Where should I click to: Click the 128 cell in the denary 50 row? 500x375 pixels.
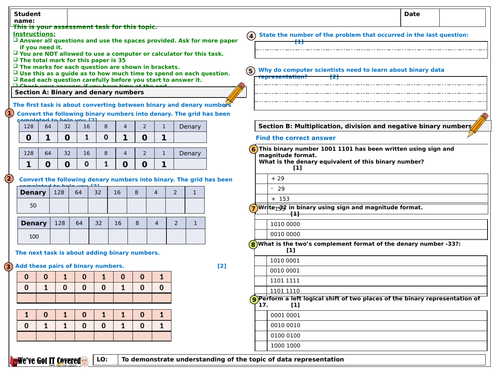tap(59, 206)
